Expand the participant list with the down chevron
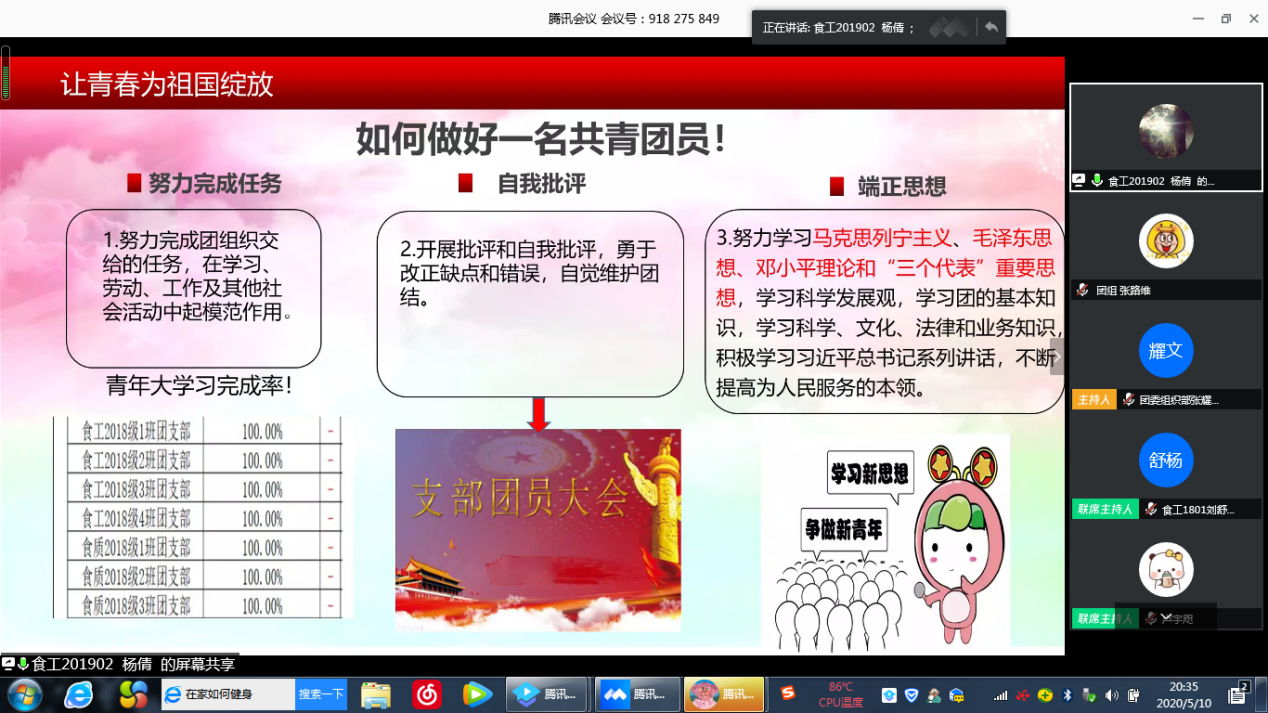 click(1165, 617)
